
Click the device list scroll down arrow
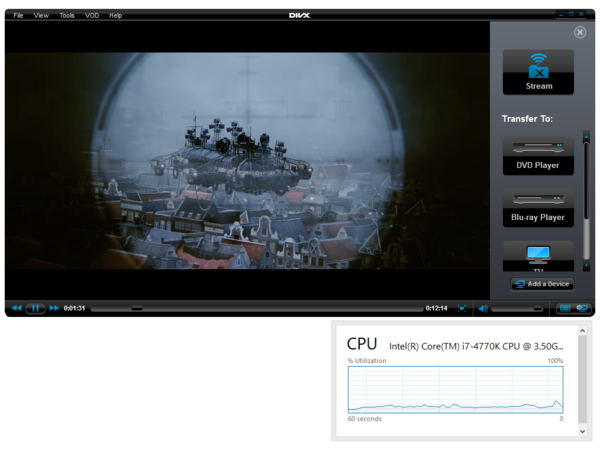point(586,266)
